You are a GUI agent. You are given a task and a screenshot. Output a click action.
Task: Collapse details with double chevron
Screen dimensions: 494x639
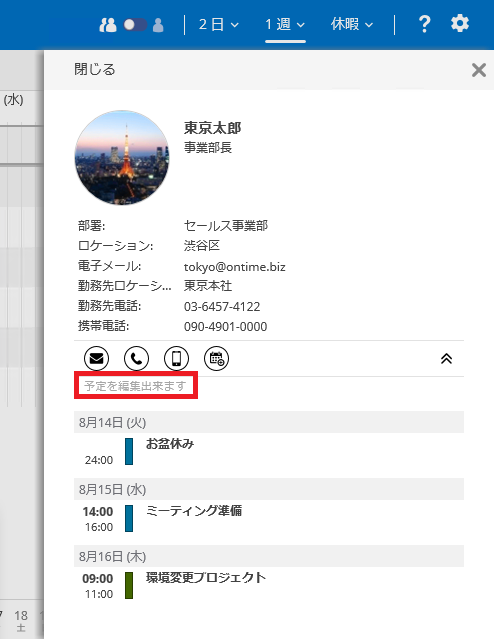[x=446, y=359]
